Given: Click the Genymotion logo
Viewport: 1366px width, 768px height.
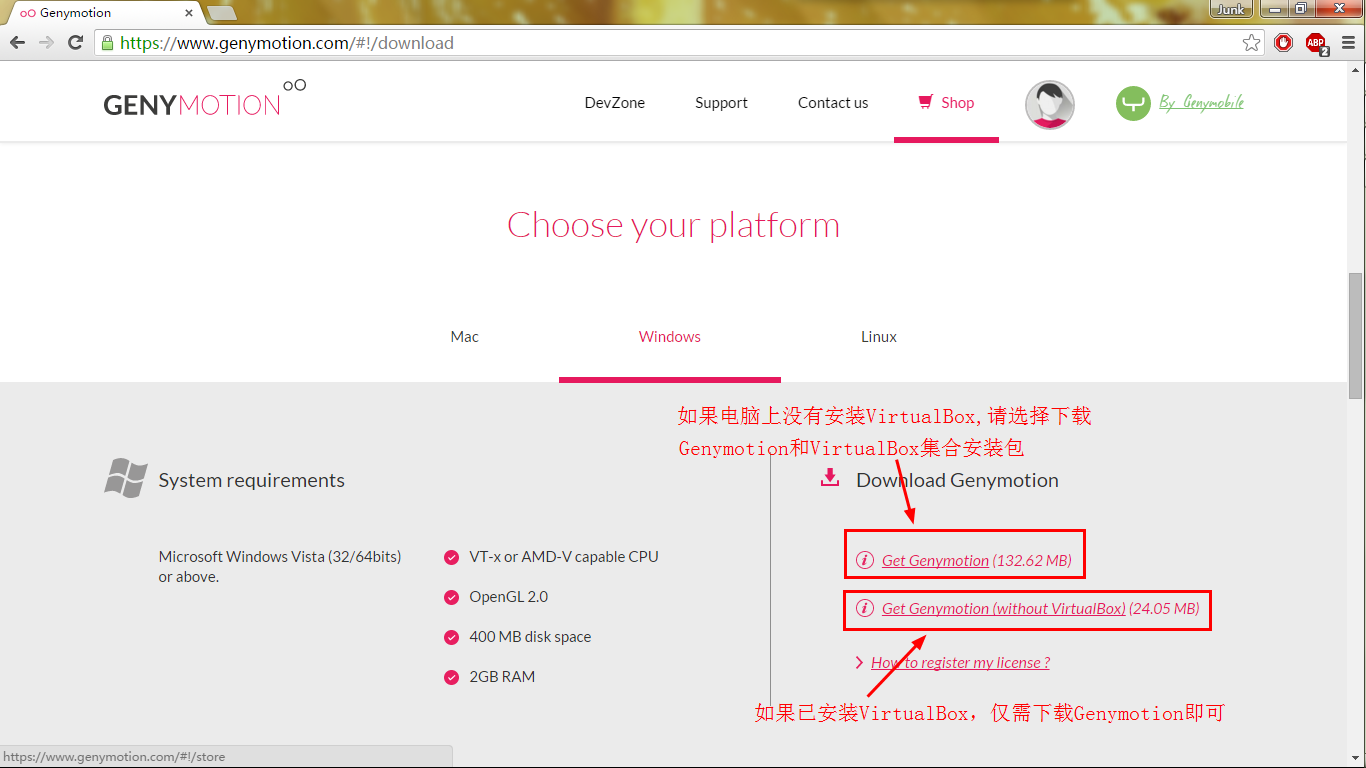Looking at the screenshot, I should [205, 98].
